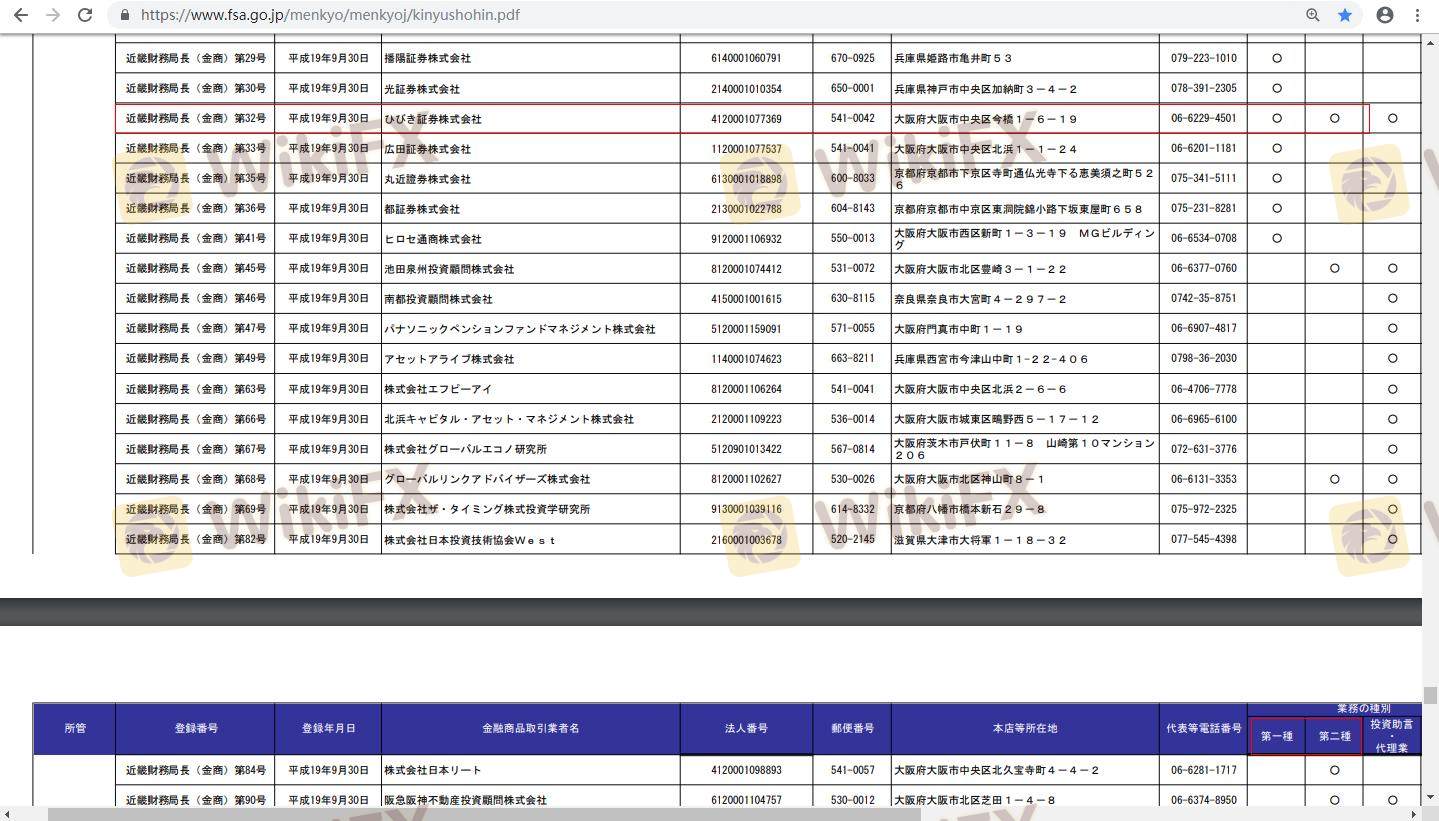Select the ひびき証券株式会社 company name
Screen dimensions: 1439x821
coord(433,119)
